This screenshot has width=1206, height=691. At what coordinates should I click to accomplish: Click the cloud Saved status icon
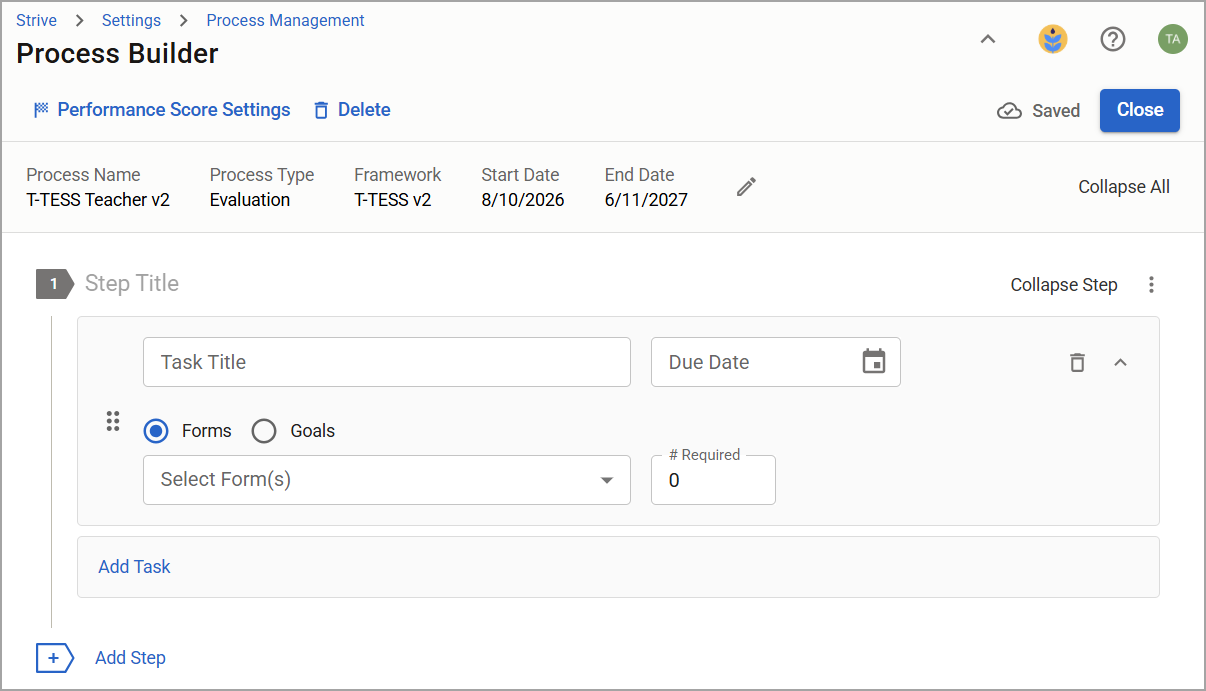[1009, 111]
